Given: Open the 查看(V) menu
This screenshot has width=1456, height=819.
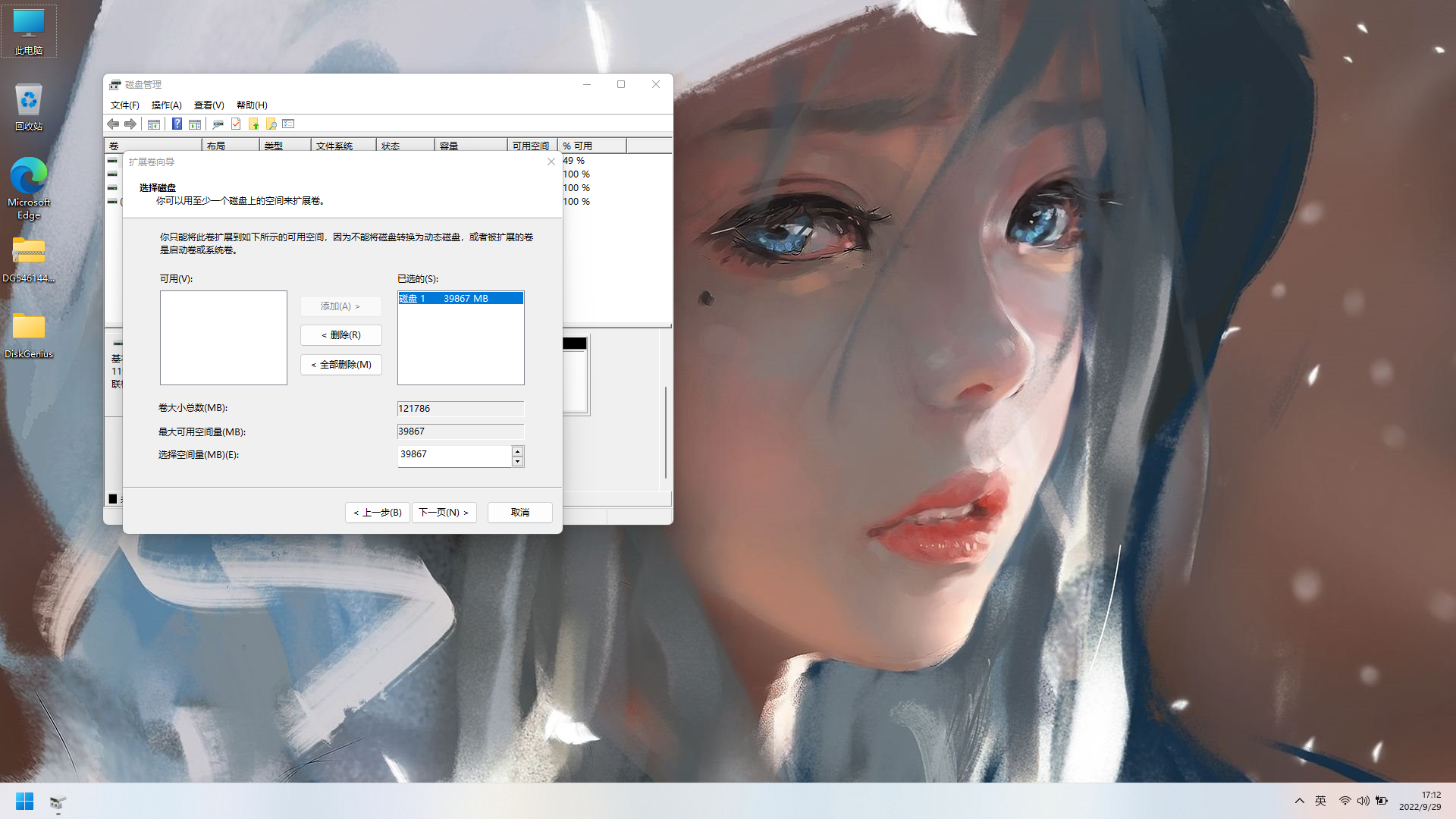Looking at the screenshot, I should [x=209, y=105].
